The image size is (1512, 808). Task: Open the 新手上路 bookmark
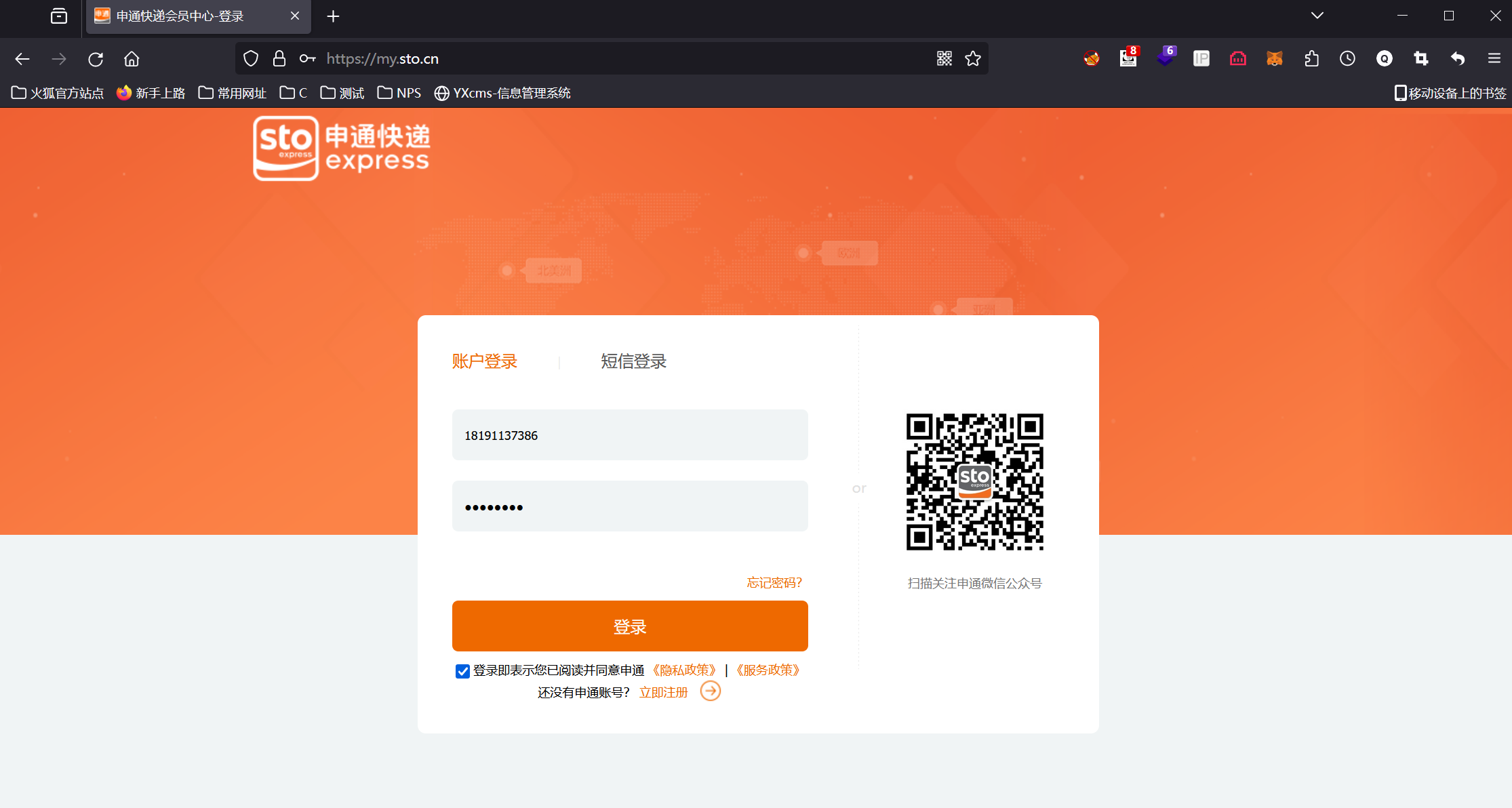pyautogui.click(x=151, y=93)
